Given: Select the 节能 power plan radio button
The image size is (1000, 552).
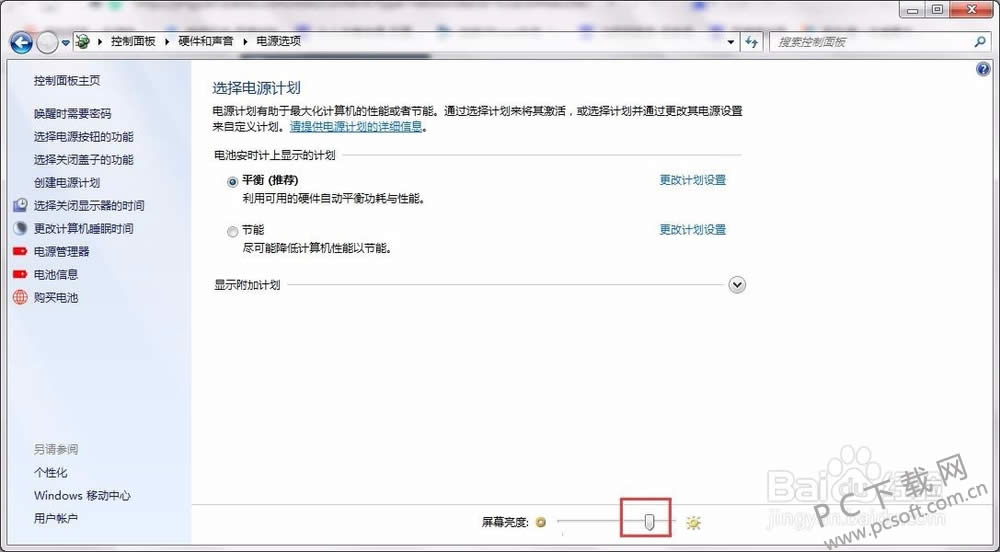Looking at the screenshot, I should point(233,231).
